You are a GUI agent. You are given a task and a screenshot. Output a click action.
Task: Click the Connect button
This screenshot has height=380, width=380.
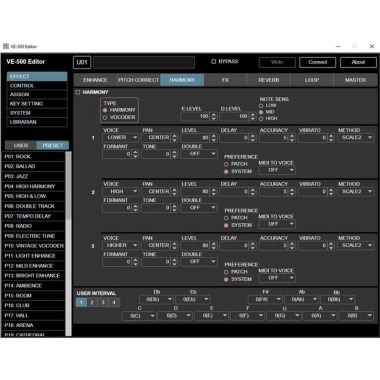coord(318,62)
